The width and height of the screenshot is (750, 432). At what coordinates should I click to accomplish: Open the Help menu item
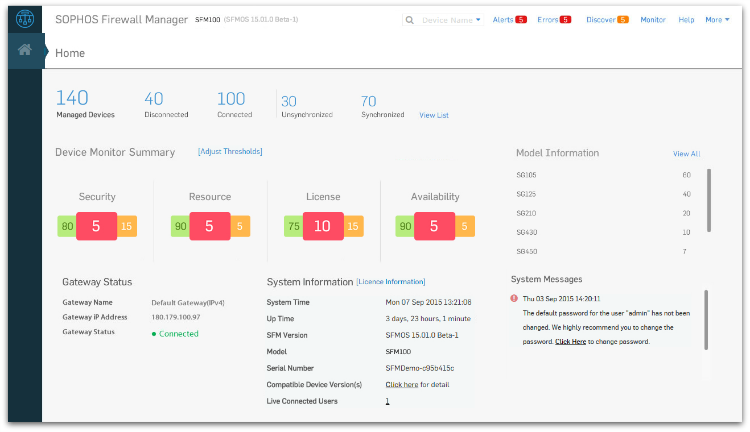pyautogui.click(x=686, y=20)
